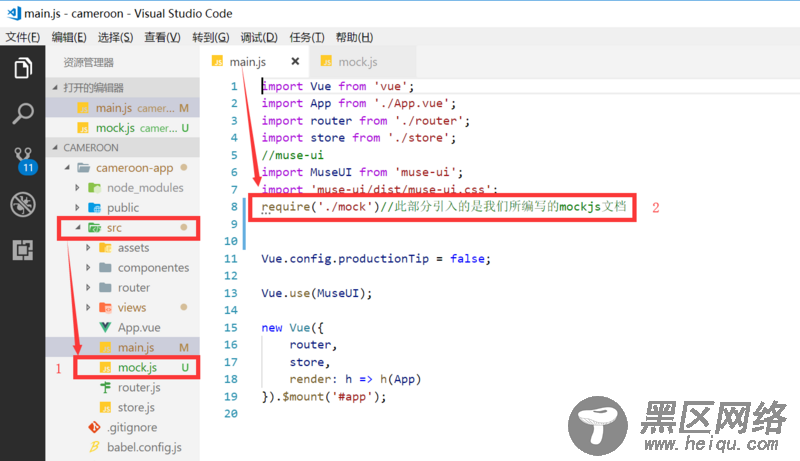This screenshot has height=461, width=800.
Task: Open the 文件(F) menu
Action: coord(23,37)
